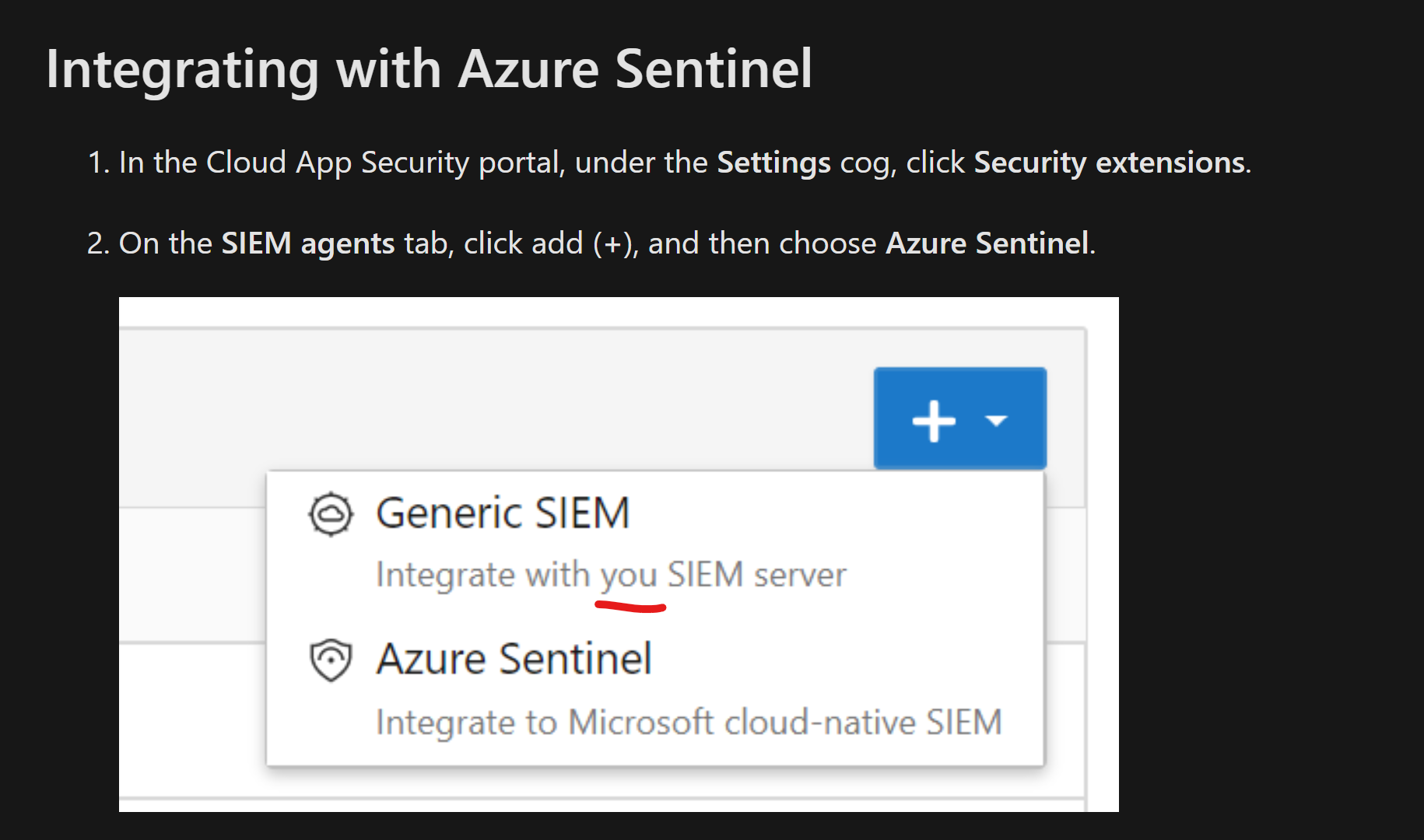Click the blue add button
Screen dimensions: 1424x840
click(959, 418)
